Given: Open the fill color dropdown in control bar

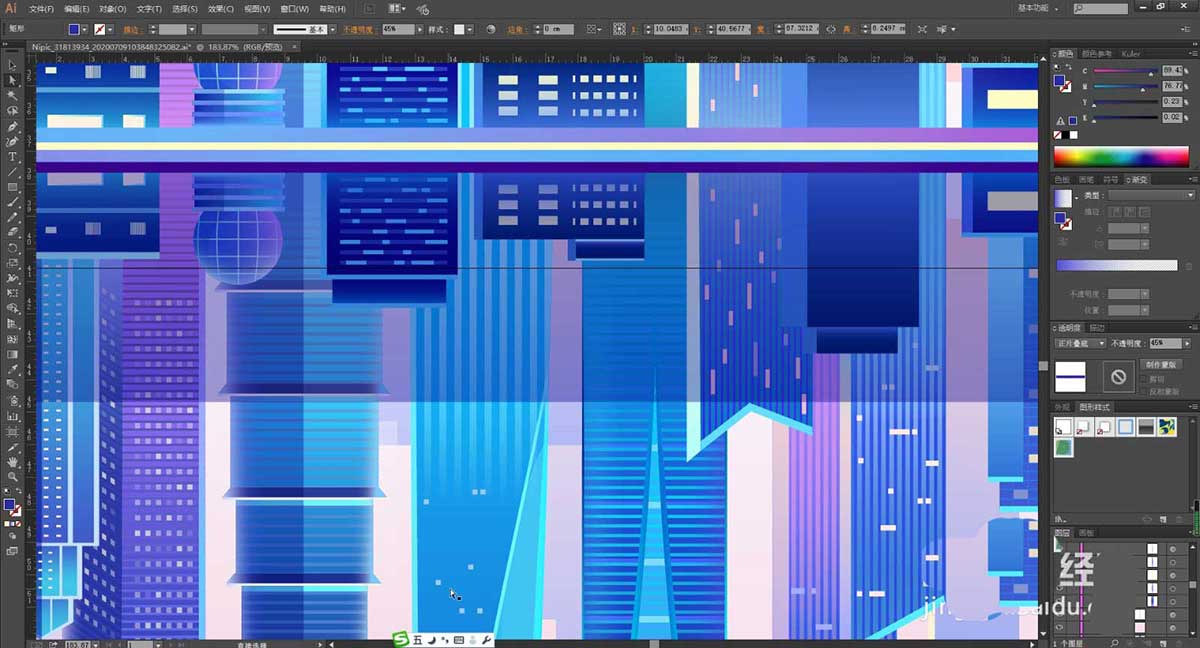Looking at the screenshot, I should pos(86,29).
